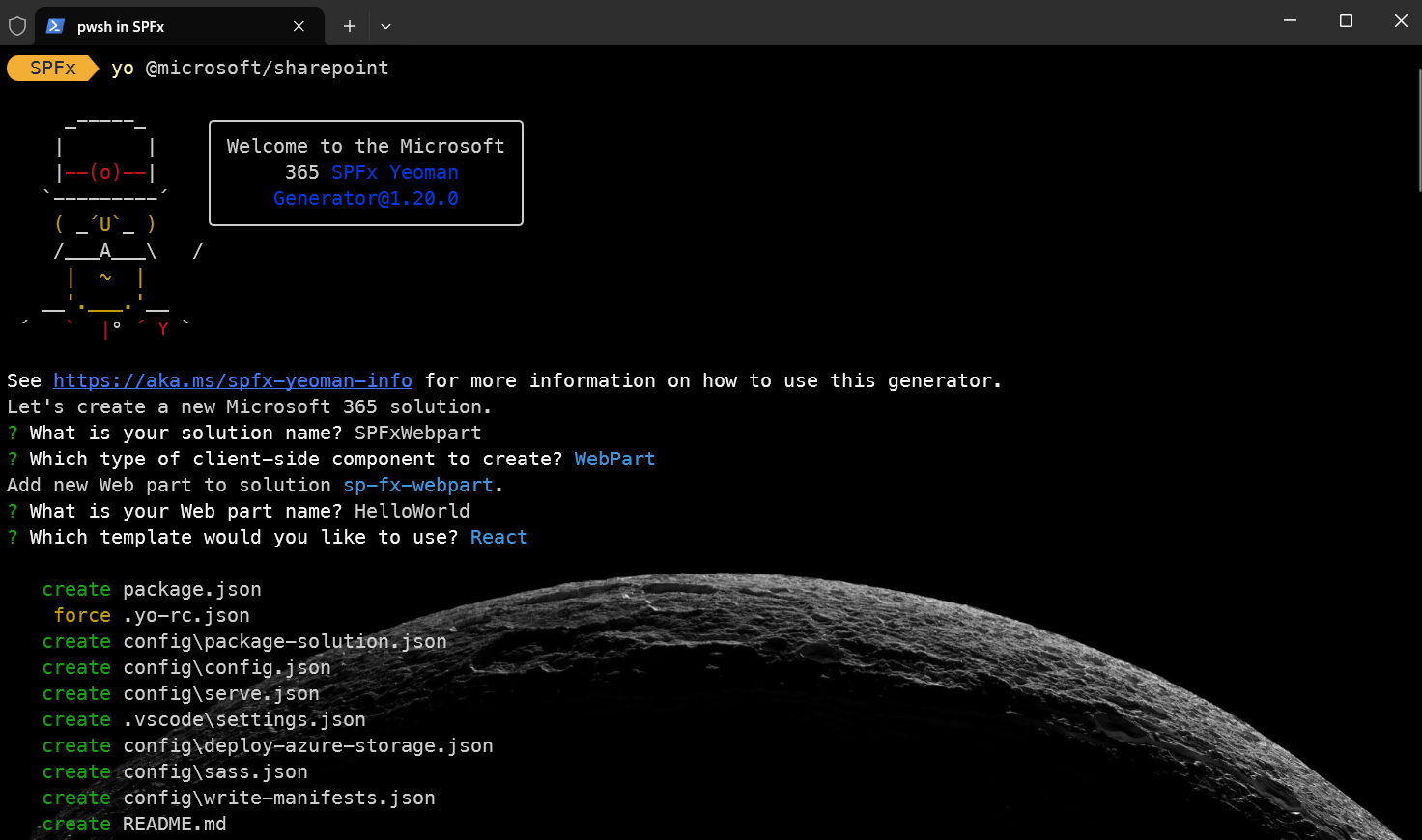Screen dimensions: 1422x840
Task: Close the "pwsh in SPFx" tab
Action: [x=299, y=26]
